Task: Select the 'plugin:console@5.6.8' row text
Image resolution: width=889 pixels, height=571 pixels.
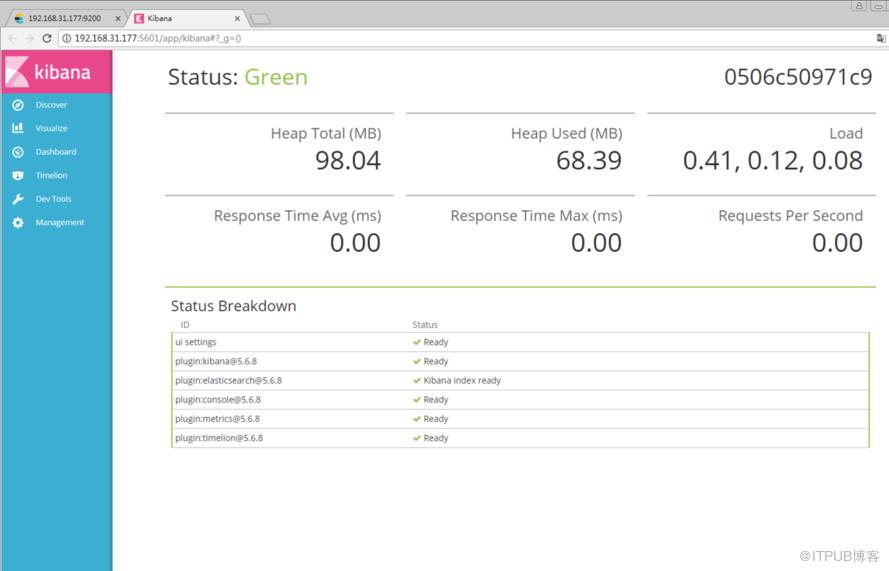Action: pos(218,400)
